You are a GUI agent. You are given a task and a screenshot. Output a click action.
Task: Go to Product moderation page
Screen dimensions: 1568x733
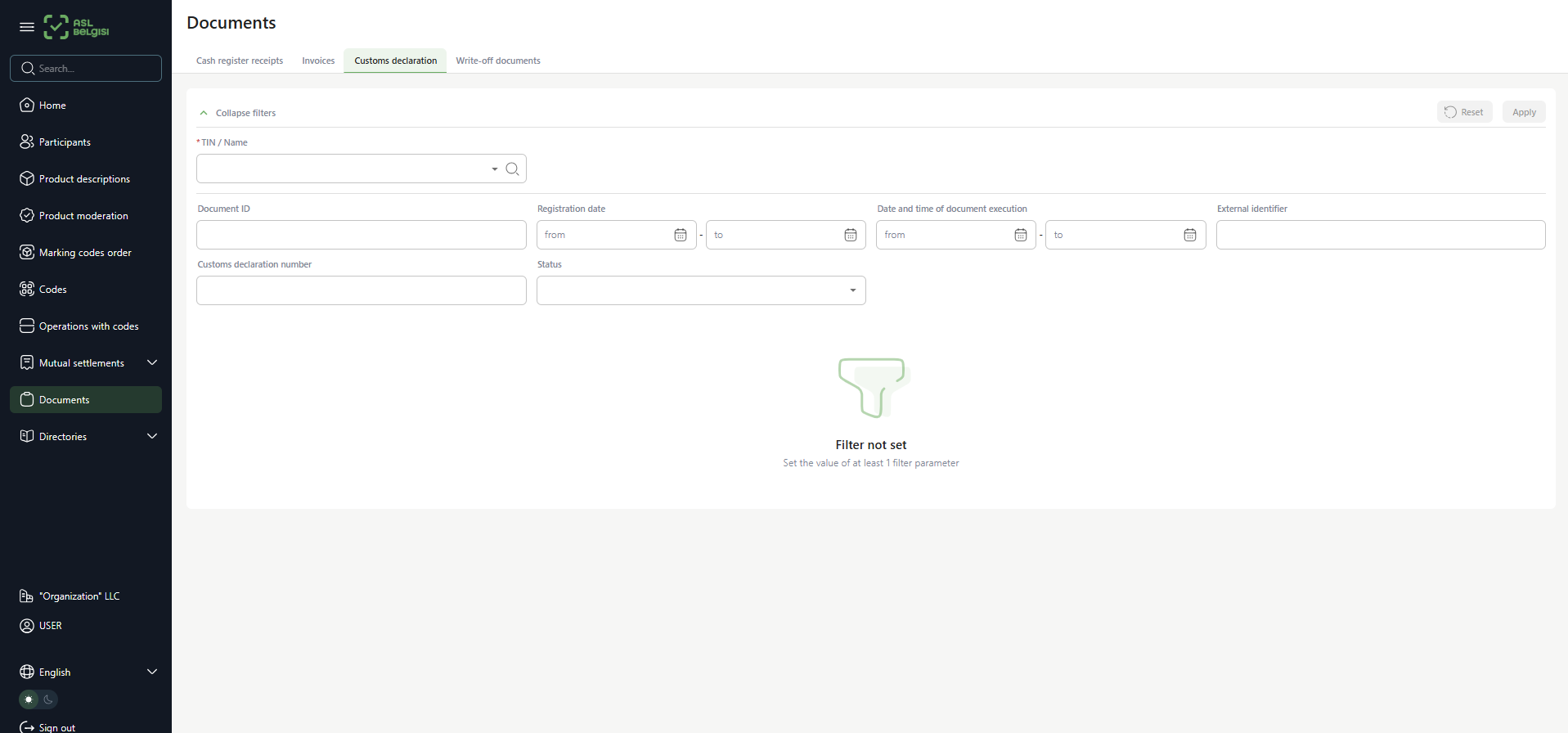point(83,216)
